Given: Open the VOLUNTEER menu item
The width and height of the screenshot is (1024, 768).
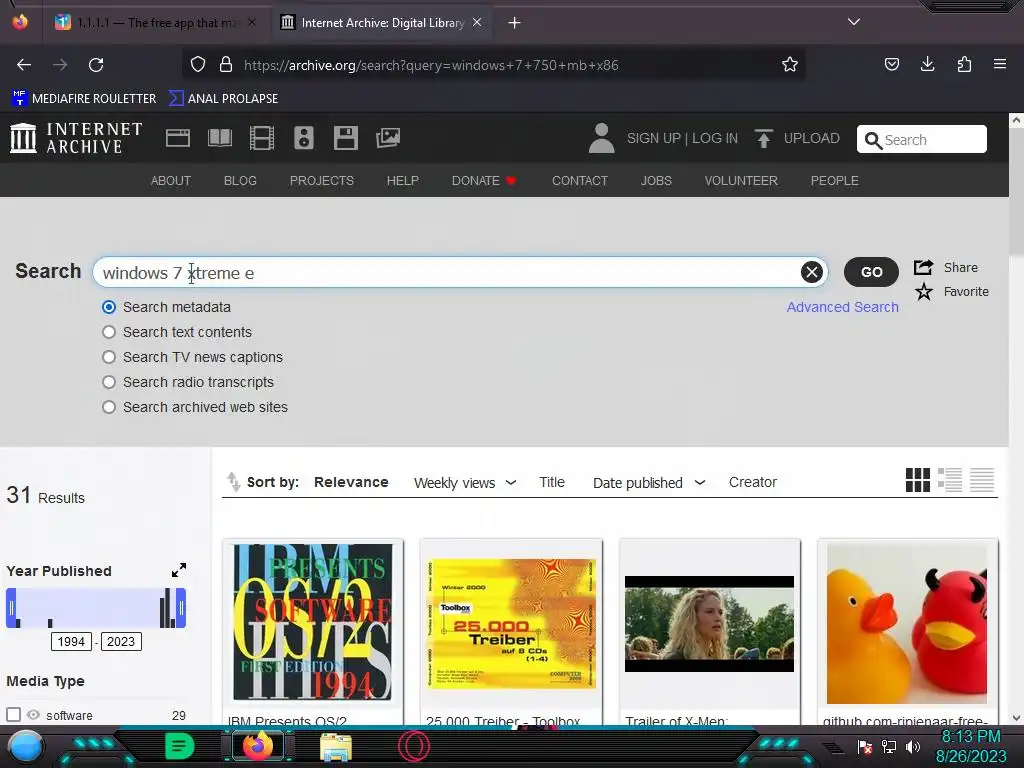Looking at the screenshot, I should pos(741,180).
